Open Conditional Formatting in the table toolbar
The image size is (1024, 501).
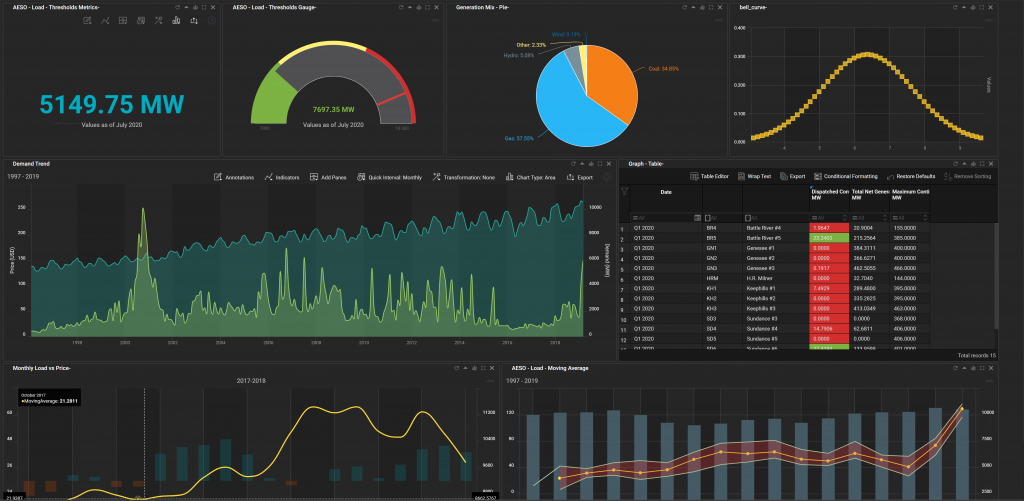846,176
